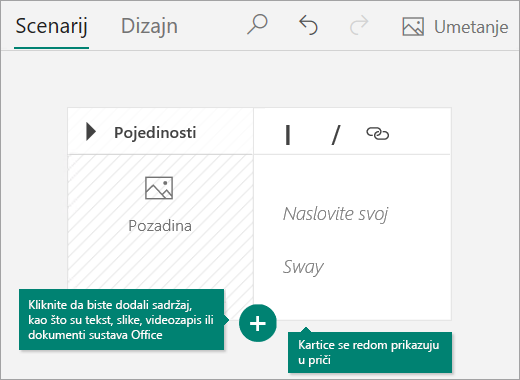Expand the Pojedinosti disclosure triangle
The width and height of the screenshot is (520, 380).
click(91, 132)
